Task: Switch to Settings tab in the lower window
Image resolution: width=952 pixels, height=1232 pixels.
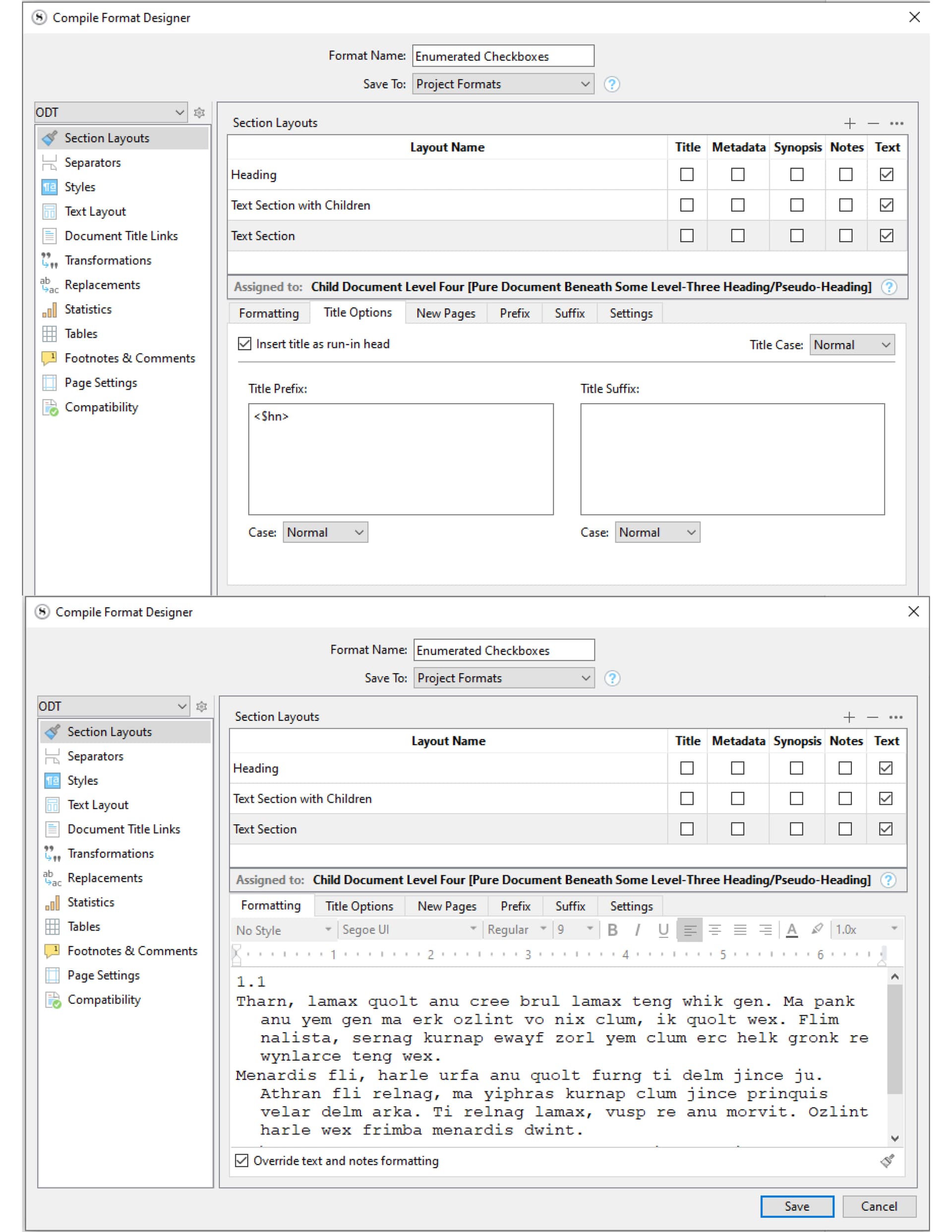Action: click(631, 906)
